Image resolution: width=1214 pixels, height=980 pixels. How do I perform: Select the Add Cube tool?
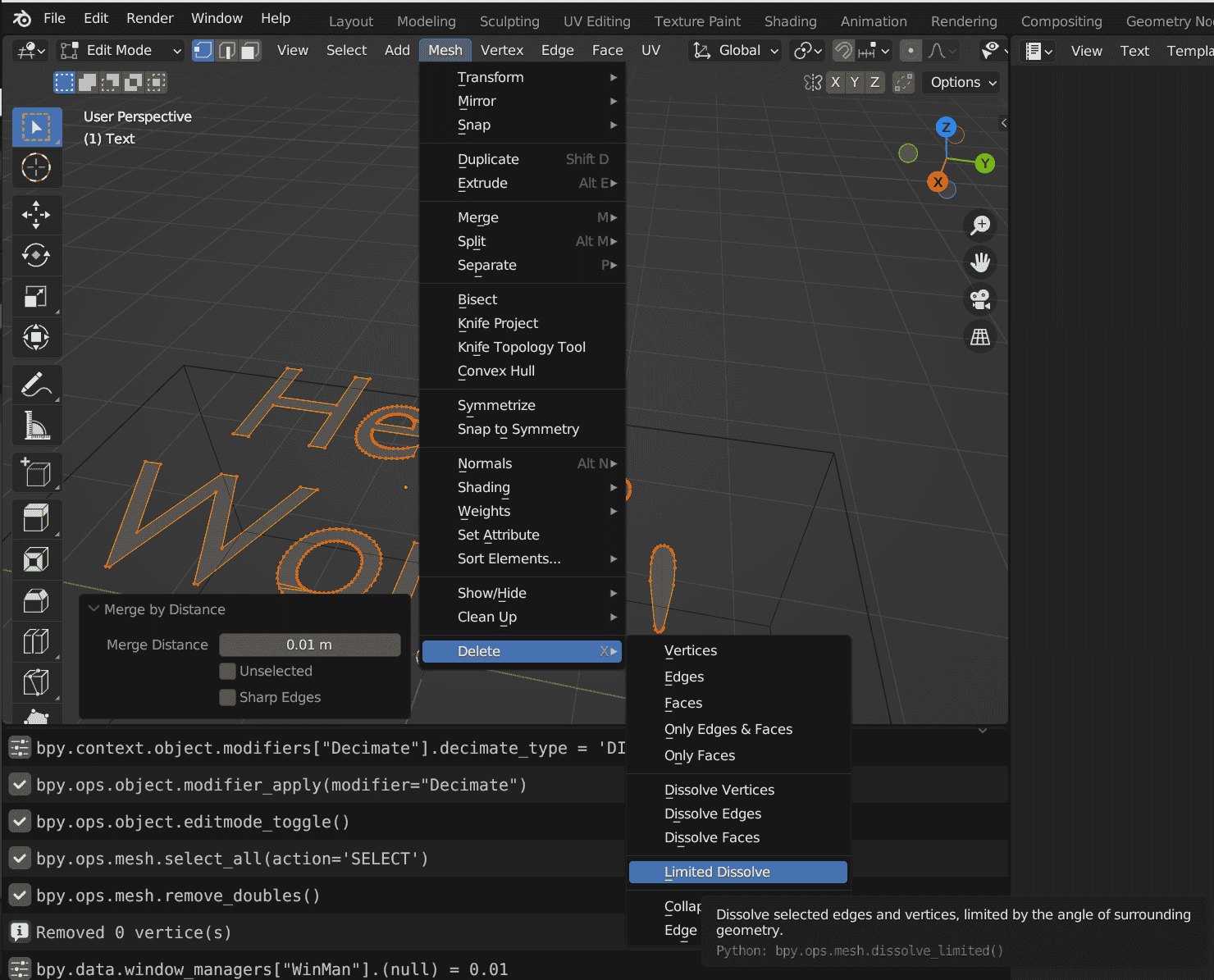37,473
